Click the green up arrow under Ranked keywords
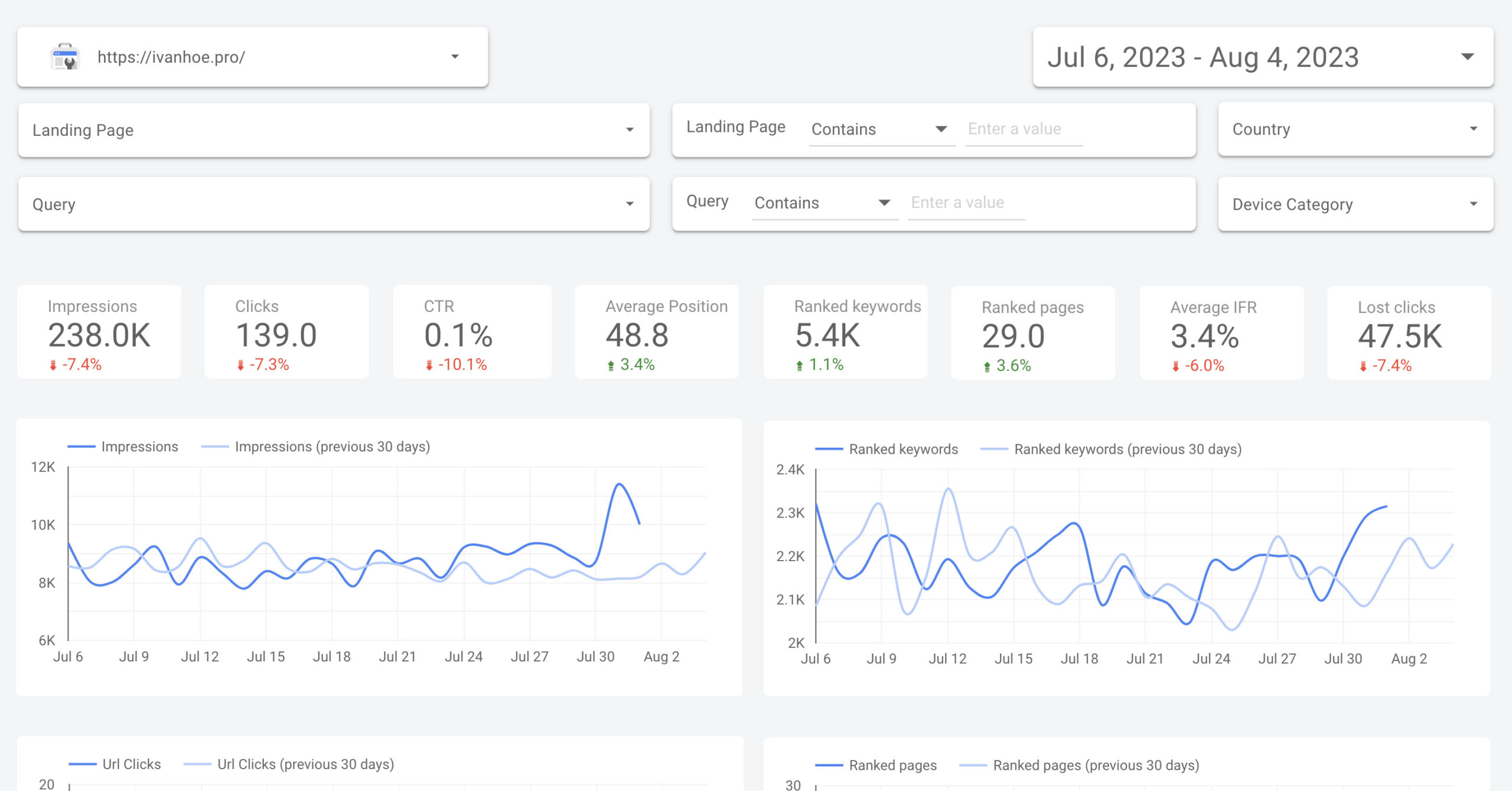This screenshot has width=1512, height=791. [799, 365]
